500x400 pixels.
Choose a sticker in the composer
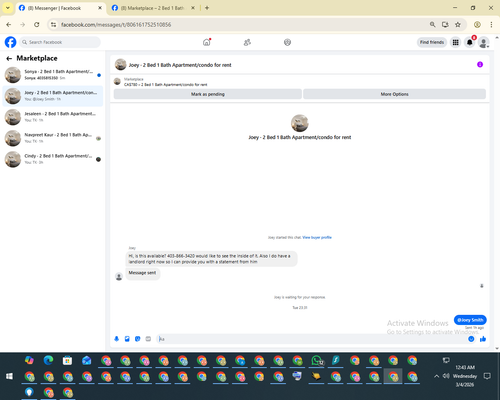tap(138, 339)
